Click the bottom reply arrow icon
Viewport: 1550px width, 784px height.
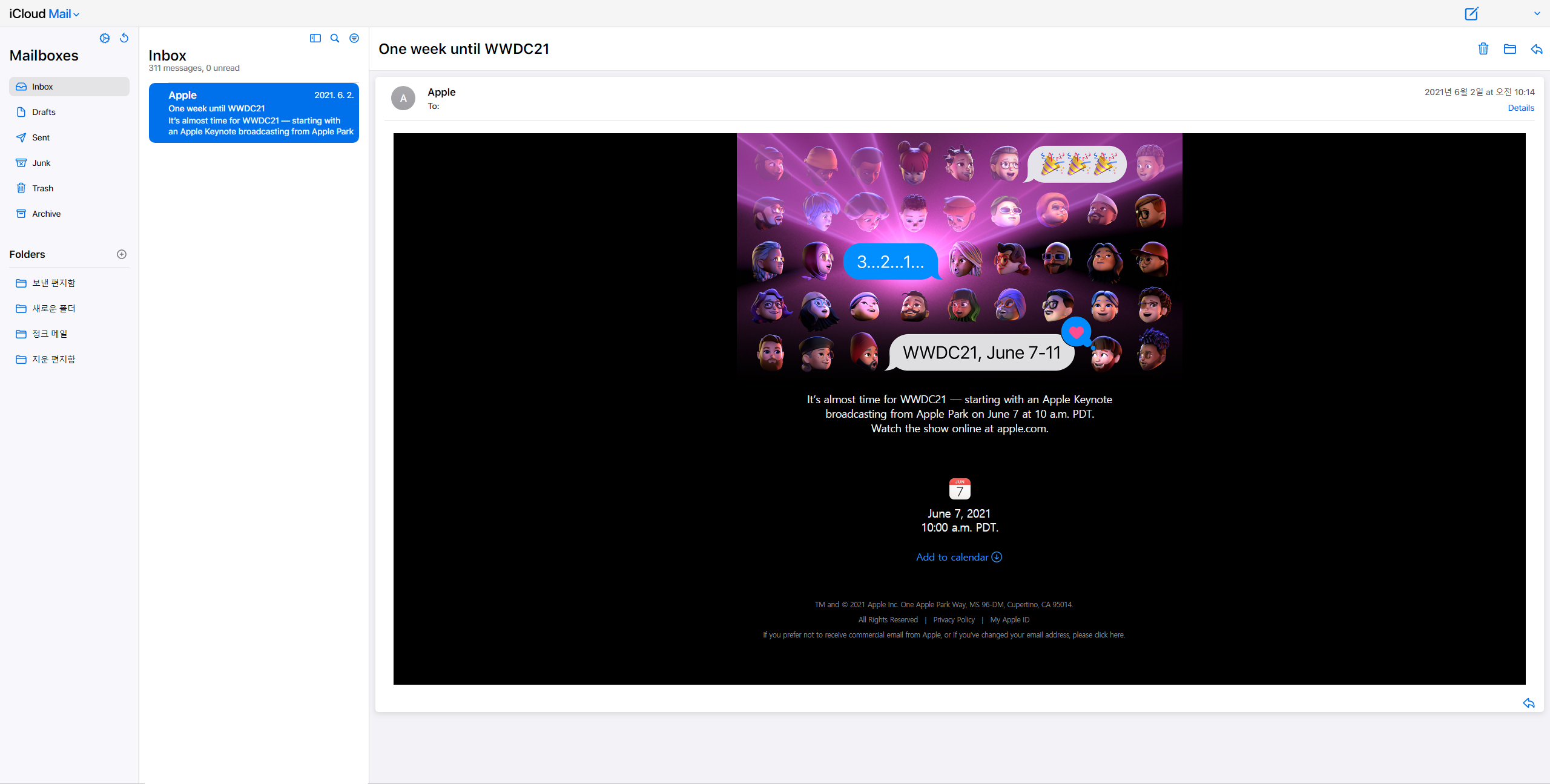1529,703
